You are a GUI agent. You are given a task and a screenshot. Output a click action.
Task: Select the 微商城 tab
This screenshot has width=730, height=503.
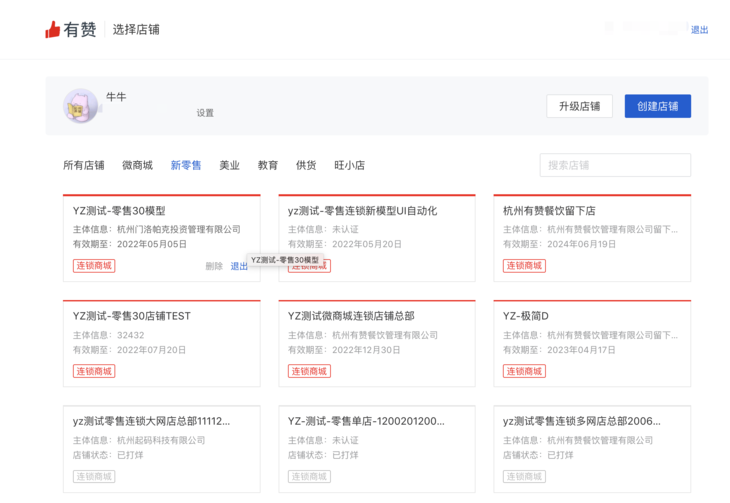coord(137,165)
